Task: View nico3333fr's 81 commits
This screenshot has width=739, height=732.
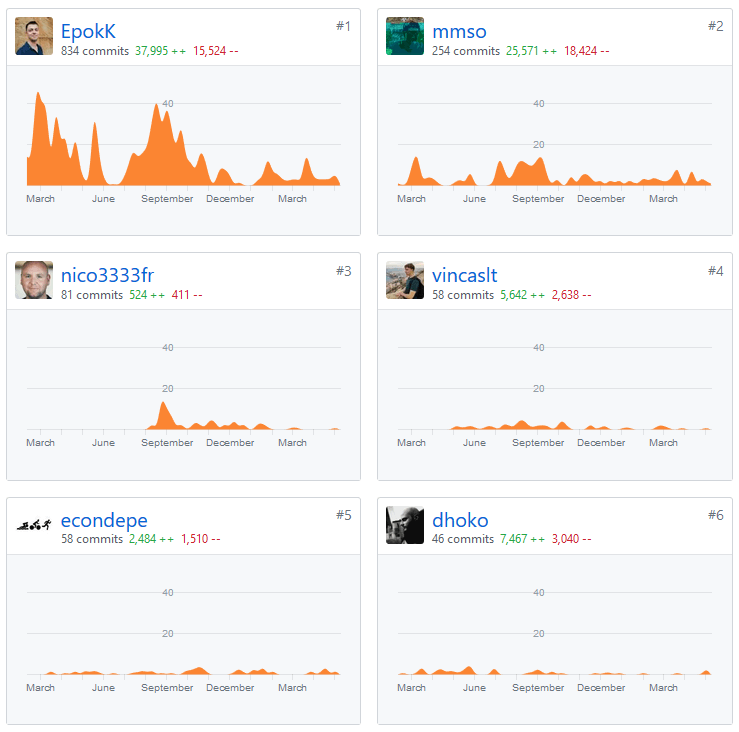Action: click(x=92, y=295)
